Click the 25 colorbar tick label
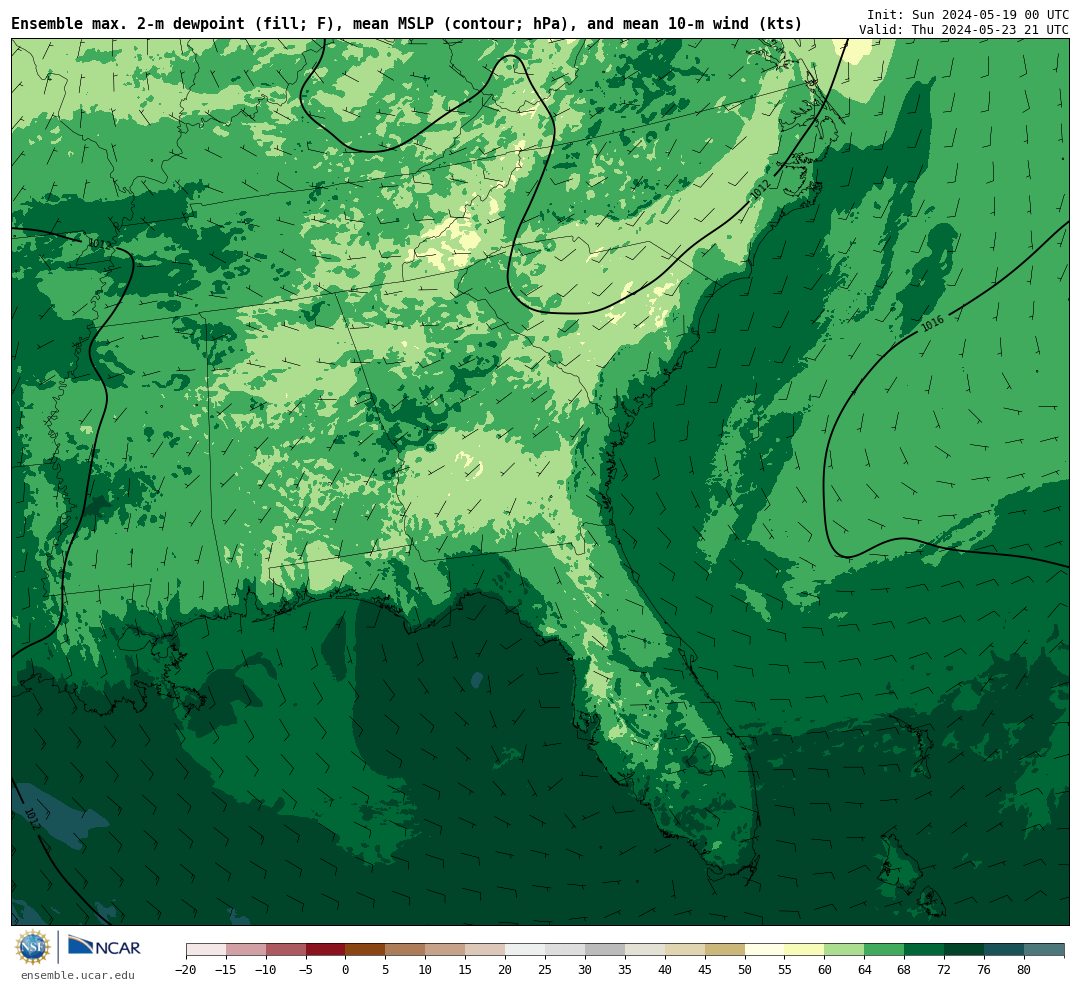Viewport: 1080px width, 988px height. coord(545,969)
